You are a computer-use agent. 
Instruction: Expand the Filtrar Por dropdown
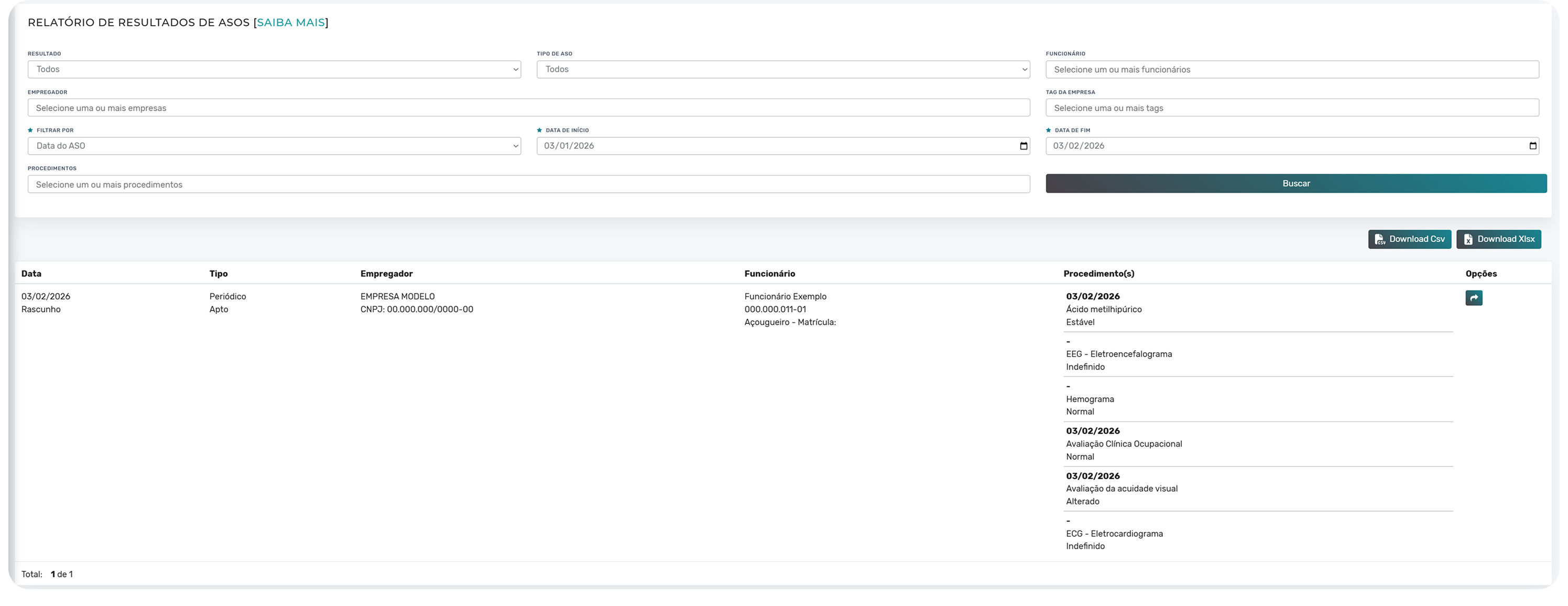point(274,146)
